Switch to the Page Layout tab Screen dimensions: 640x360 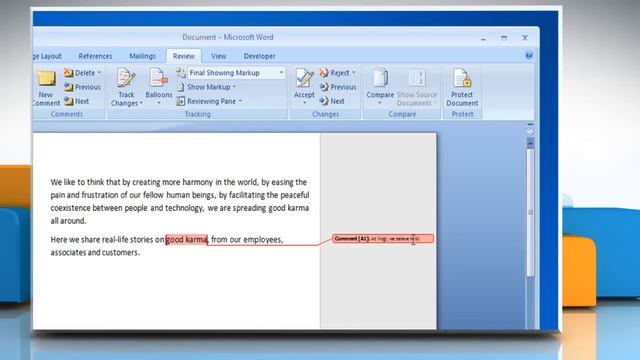tap(47, 56)
